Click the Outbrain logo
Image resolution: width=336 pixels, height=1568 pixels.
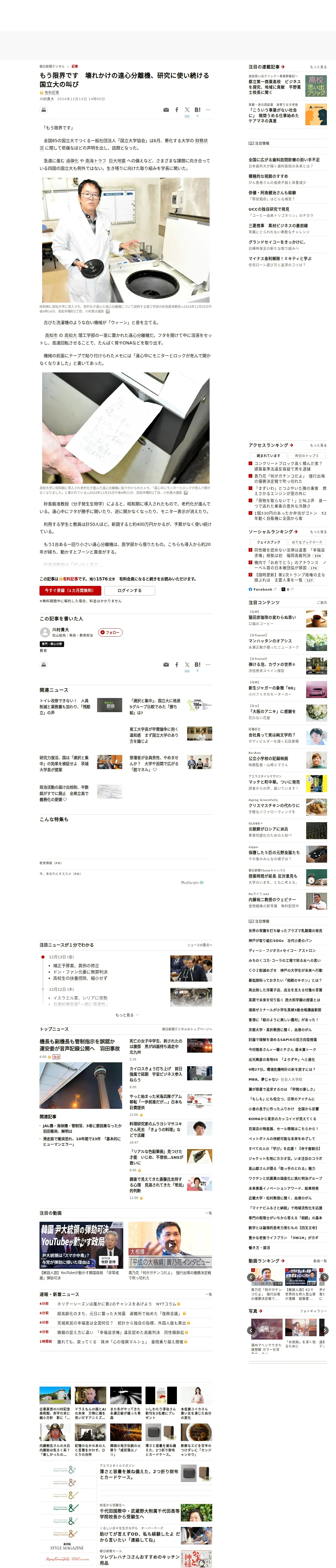pos(193,882)
